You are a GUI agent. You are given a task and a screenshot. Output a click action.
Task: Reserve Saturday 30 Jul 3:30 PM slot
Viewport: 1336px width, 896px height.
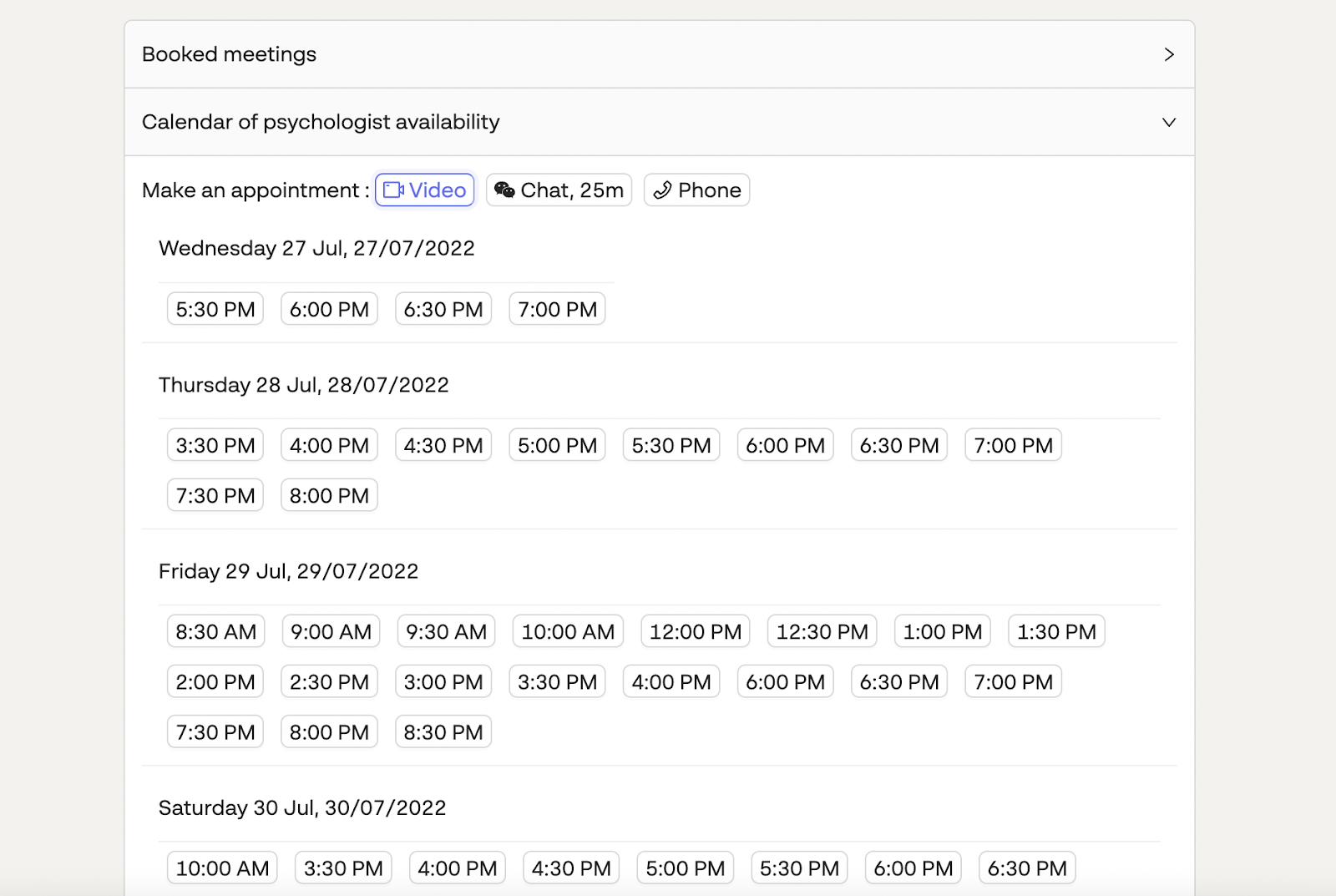point(343,868)
